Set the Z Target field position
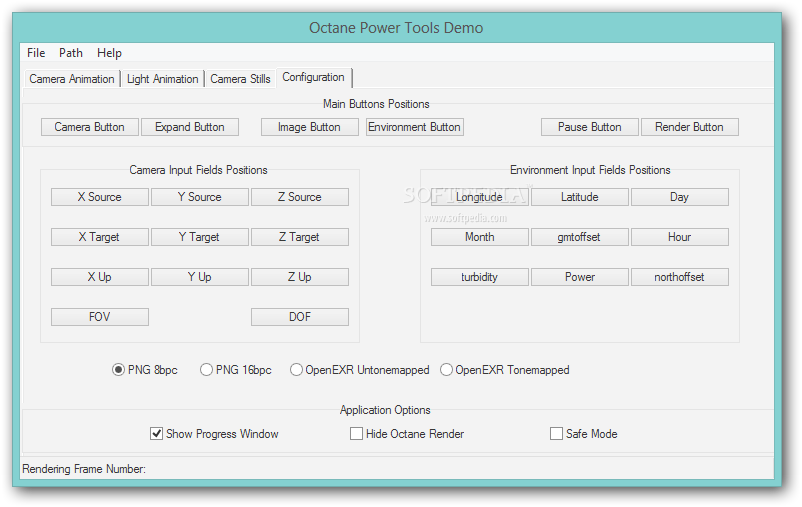 [x=300, y=237]
